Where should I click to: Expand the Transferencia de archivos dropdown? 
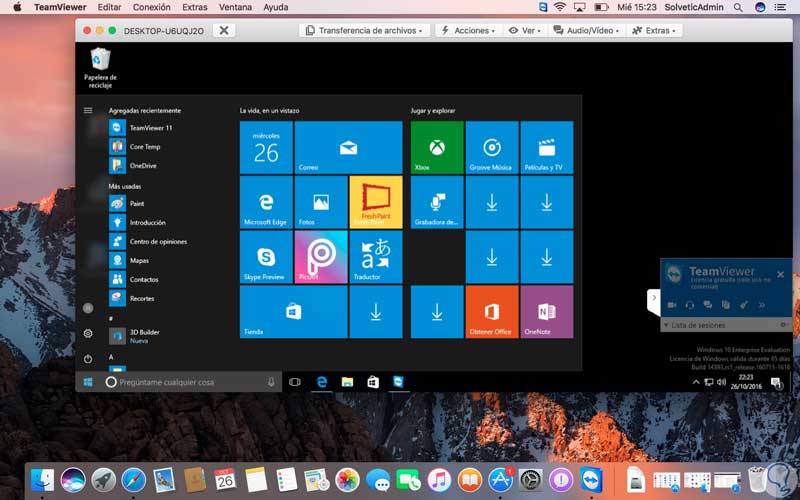click(364, 31)
